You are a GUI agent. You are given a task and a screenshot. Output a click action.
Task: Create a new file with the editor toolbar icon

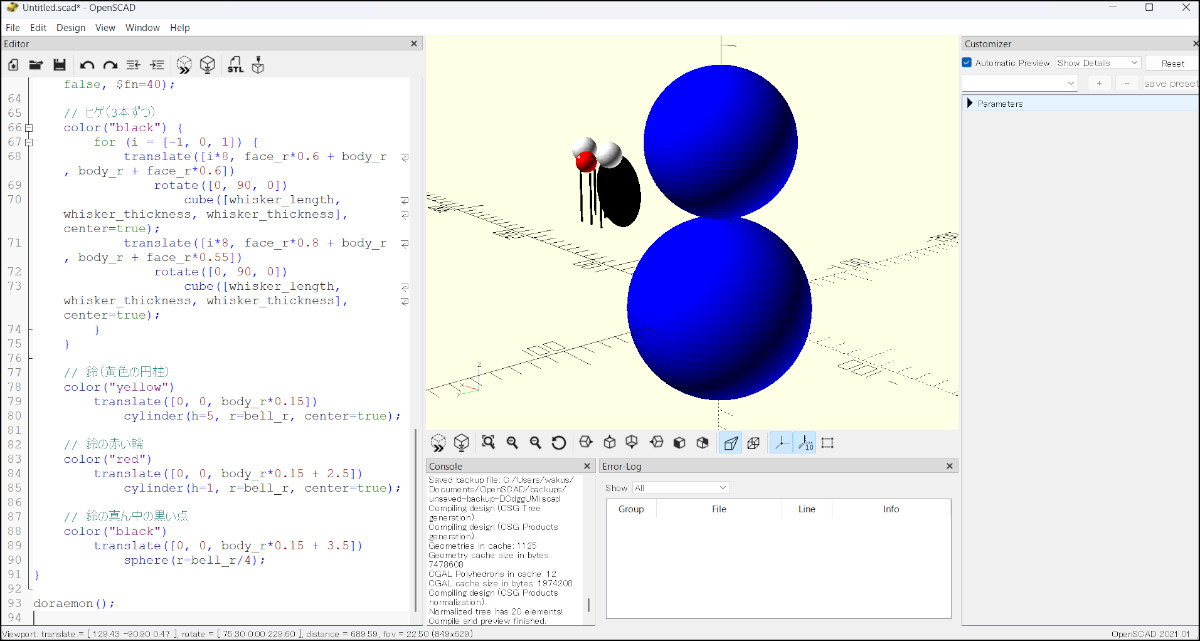click(13, 65)
